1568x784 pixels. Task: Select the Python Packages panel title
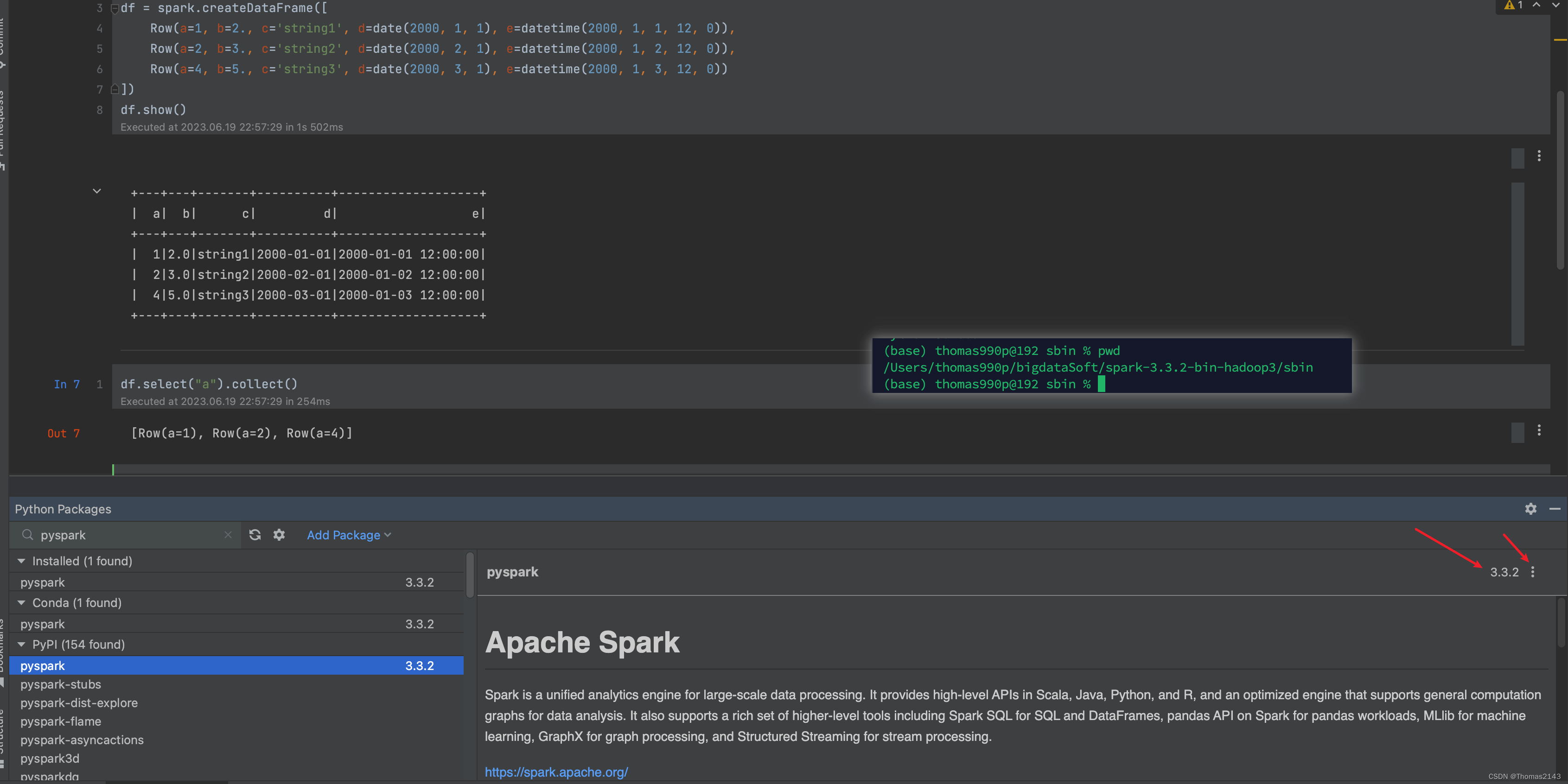pos(62,509)
